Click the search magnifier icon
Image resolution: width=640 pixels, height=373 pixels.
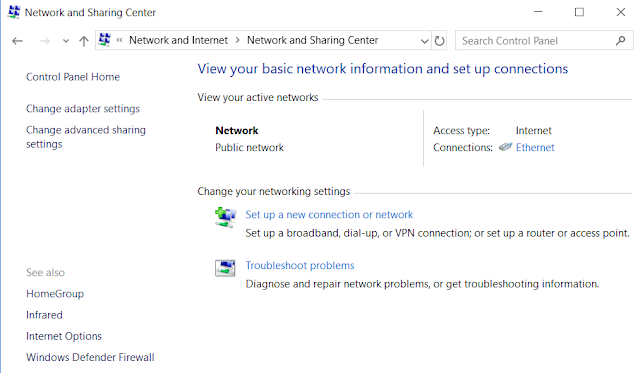pyautogui.click(x=620, y=41)
